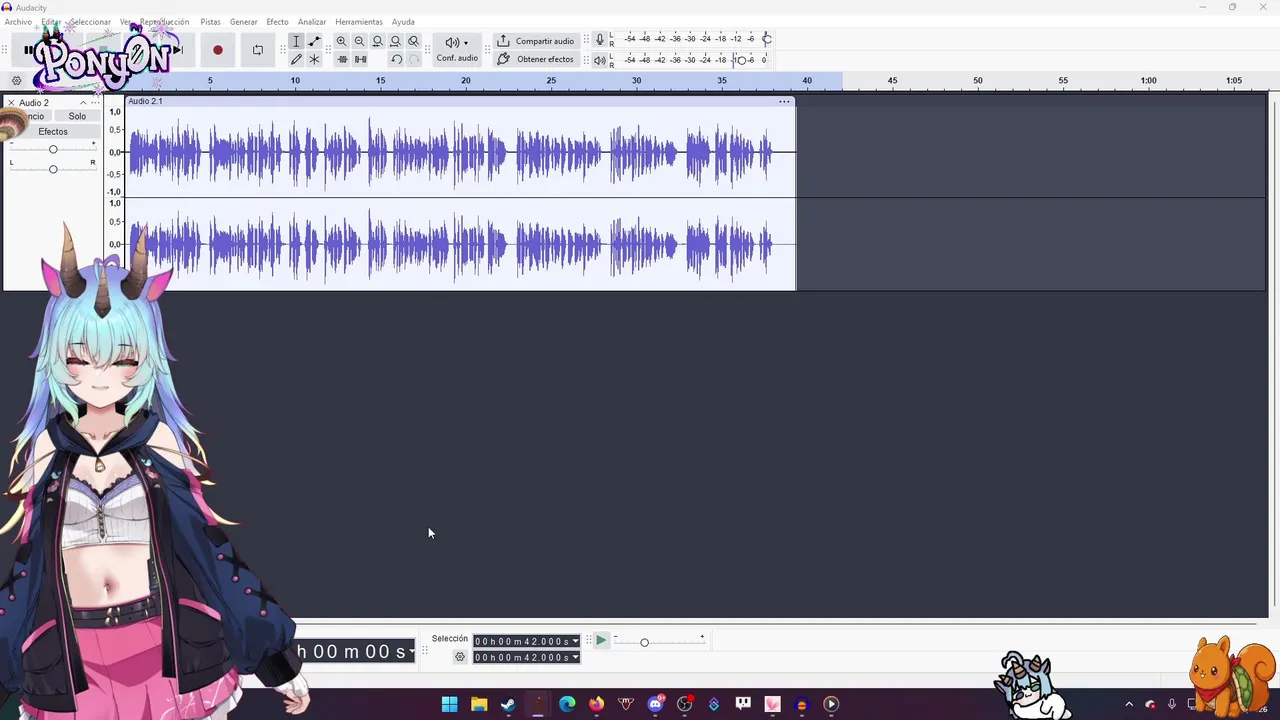This screenshot has height=720, width=1280.
Task: Adjust the playback speed slider
Action: click(x=644, y=642)
